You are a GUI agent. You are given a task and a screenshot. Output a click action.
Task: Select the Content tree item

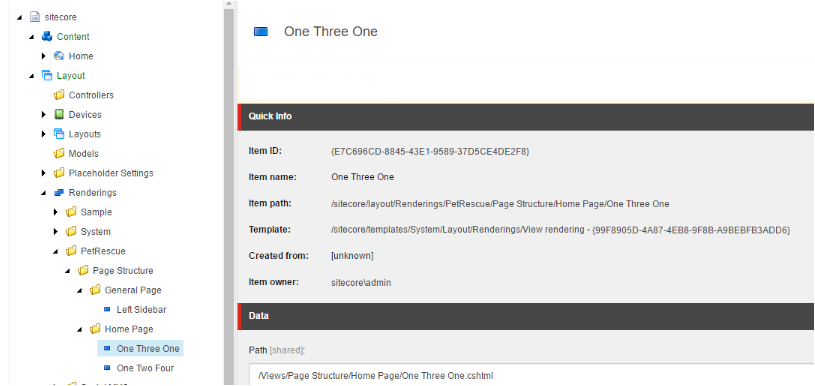(73, 36)
